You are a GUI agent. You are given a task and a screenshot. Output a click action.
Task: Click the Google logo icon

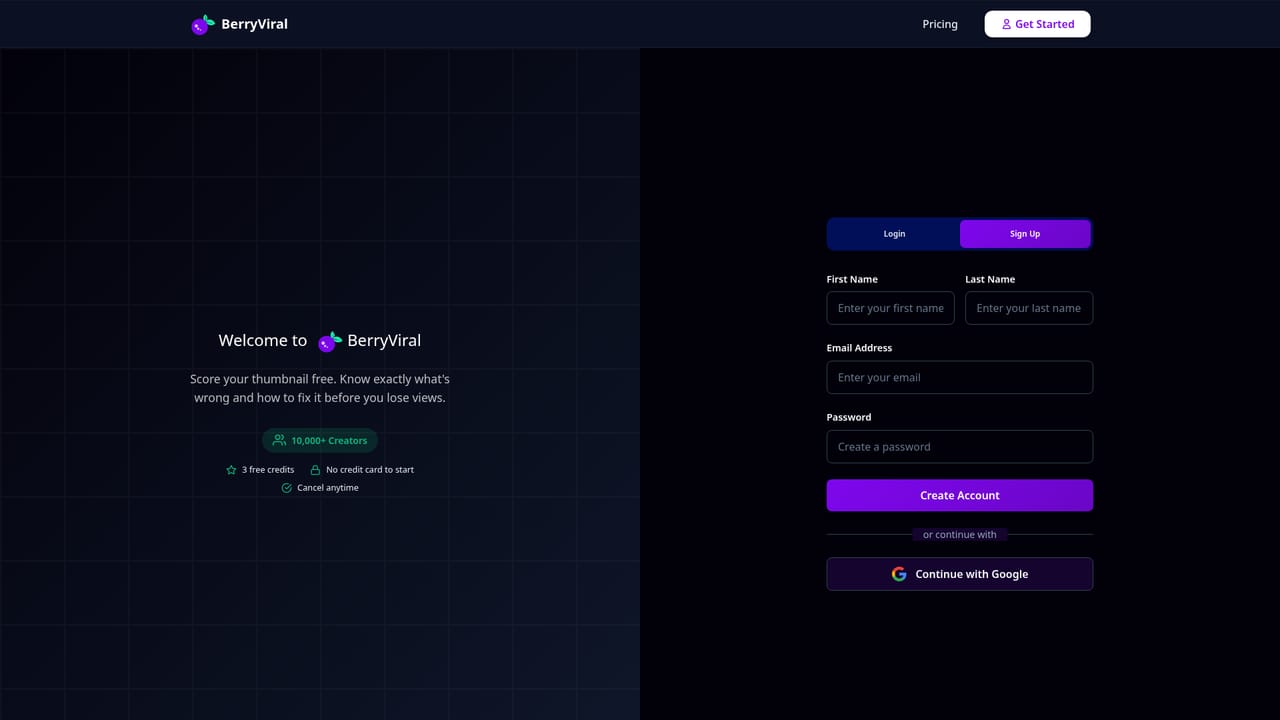pos(899,574)
